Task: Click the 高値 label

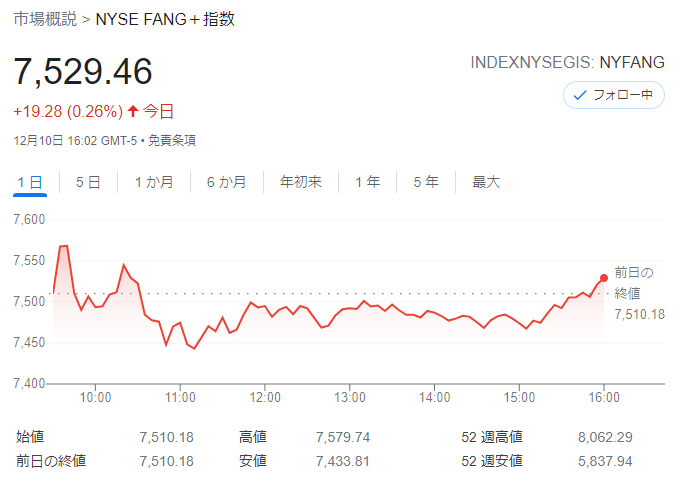Action: pyautogui.click(x=253, y=436)
